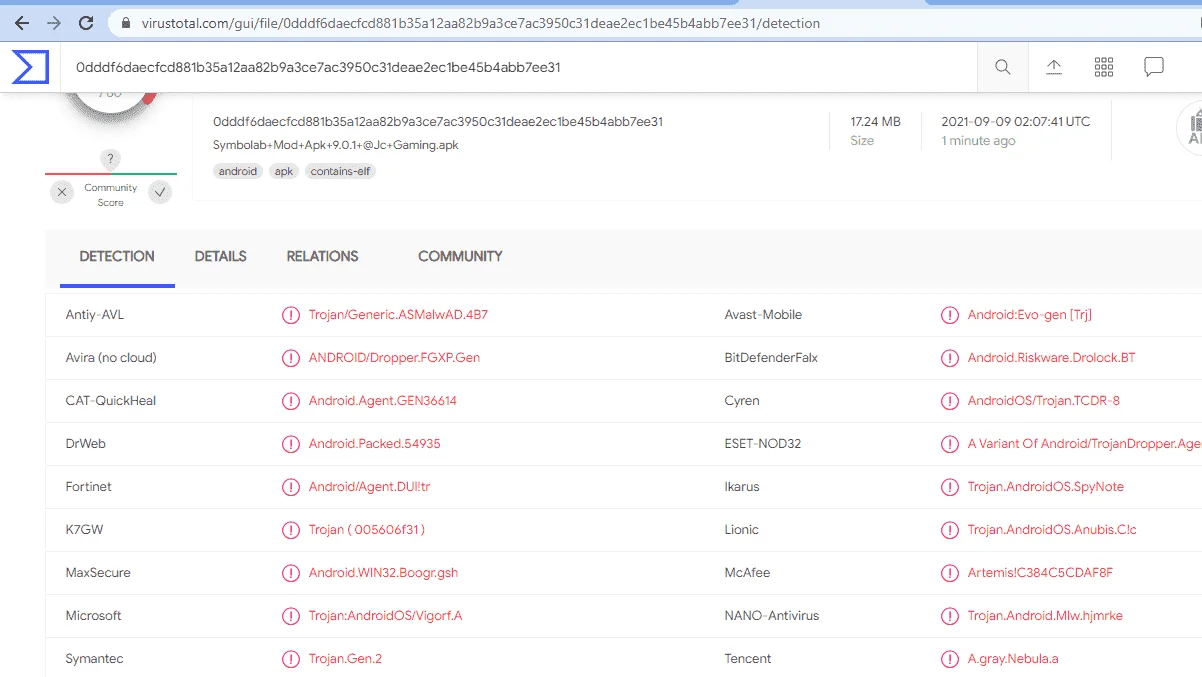Click the Microsoft engine name

coord(94,616)
